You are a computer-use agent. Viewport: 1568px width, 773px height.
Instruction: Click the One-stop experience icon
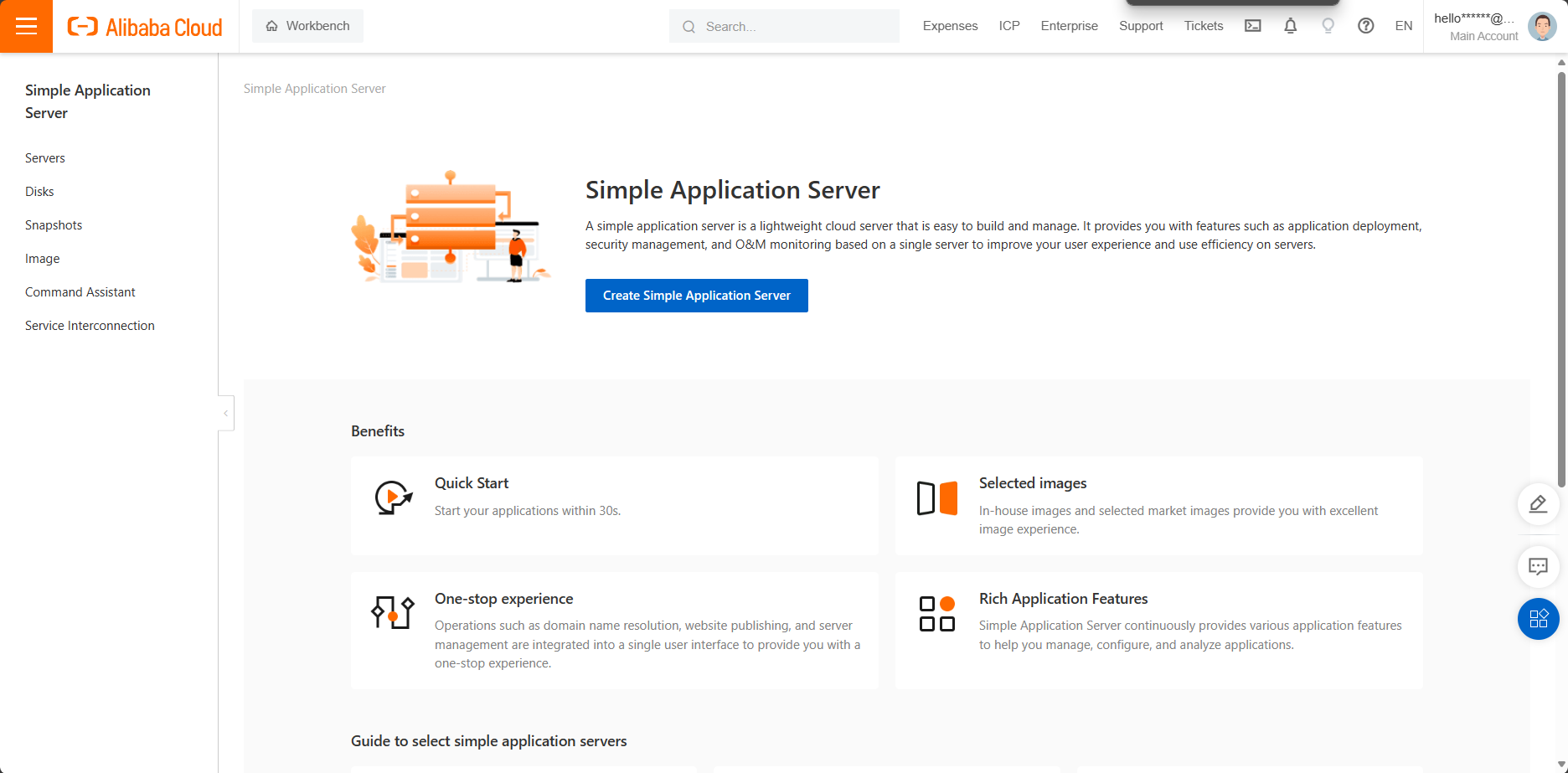[x=393, y=612]
